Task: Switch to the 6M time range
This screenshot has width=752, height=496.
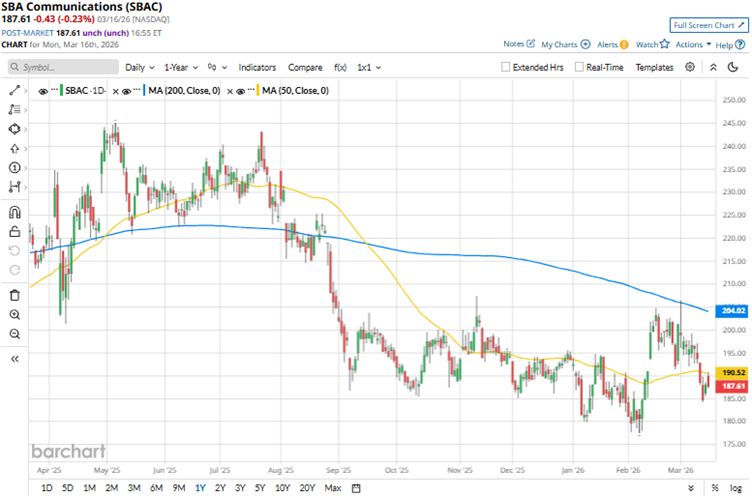Action: (x=156, y=487)
